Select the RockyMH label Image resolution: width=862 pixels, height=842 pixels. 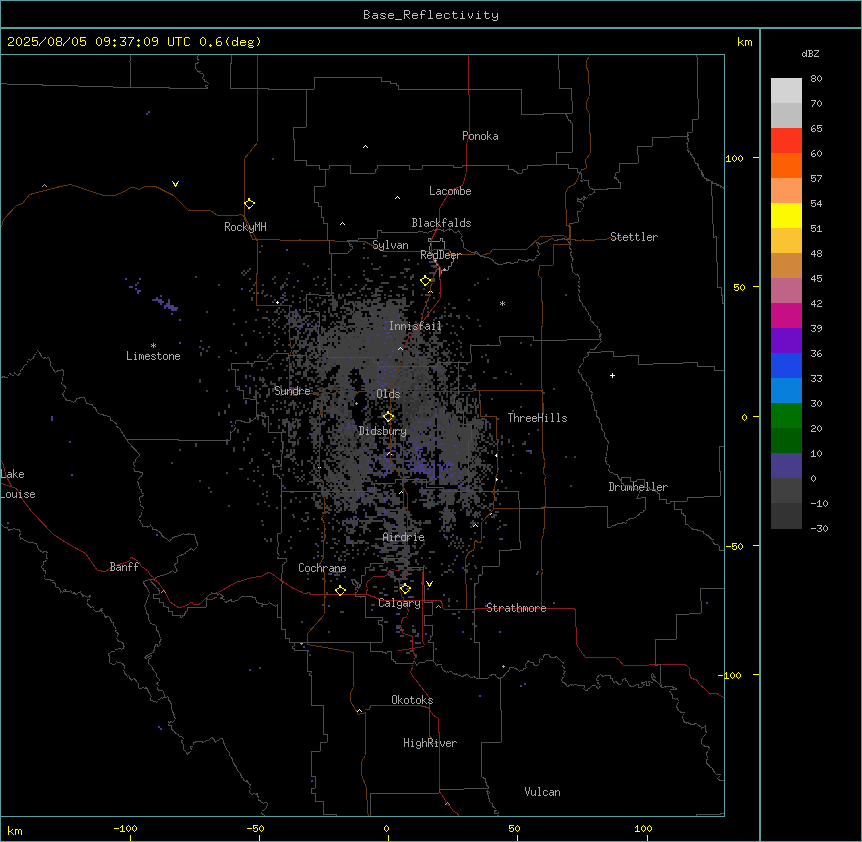pos(245,227)
